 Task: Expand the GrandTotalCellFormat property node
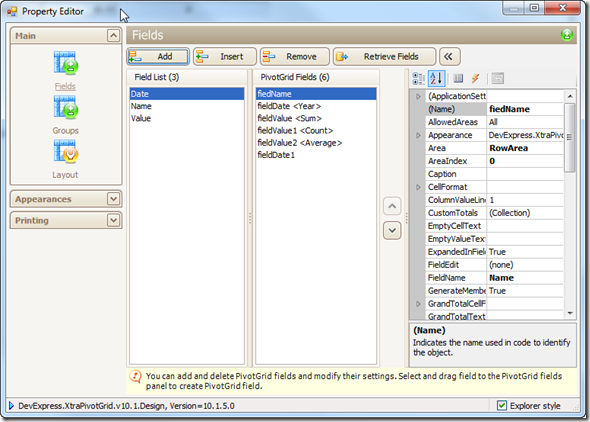tap(418, 304)
